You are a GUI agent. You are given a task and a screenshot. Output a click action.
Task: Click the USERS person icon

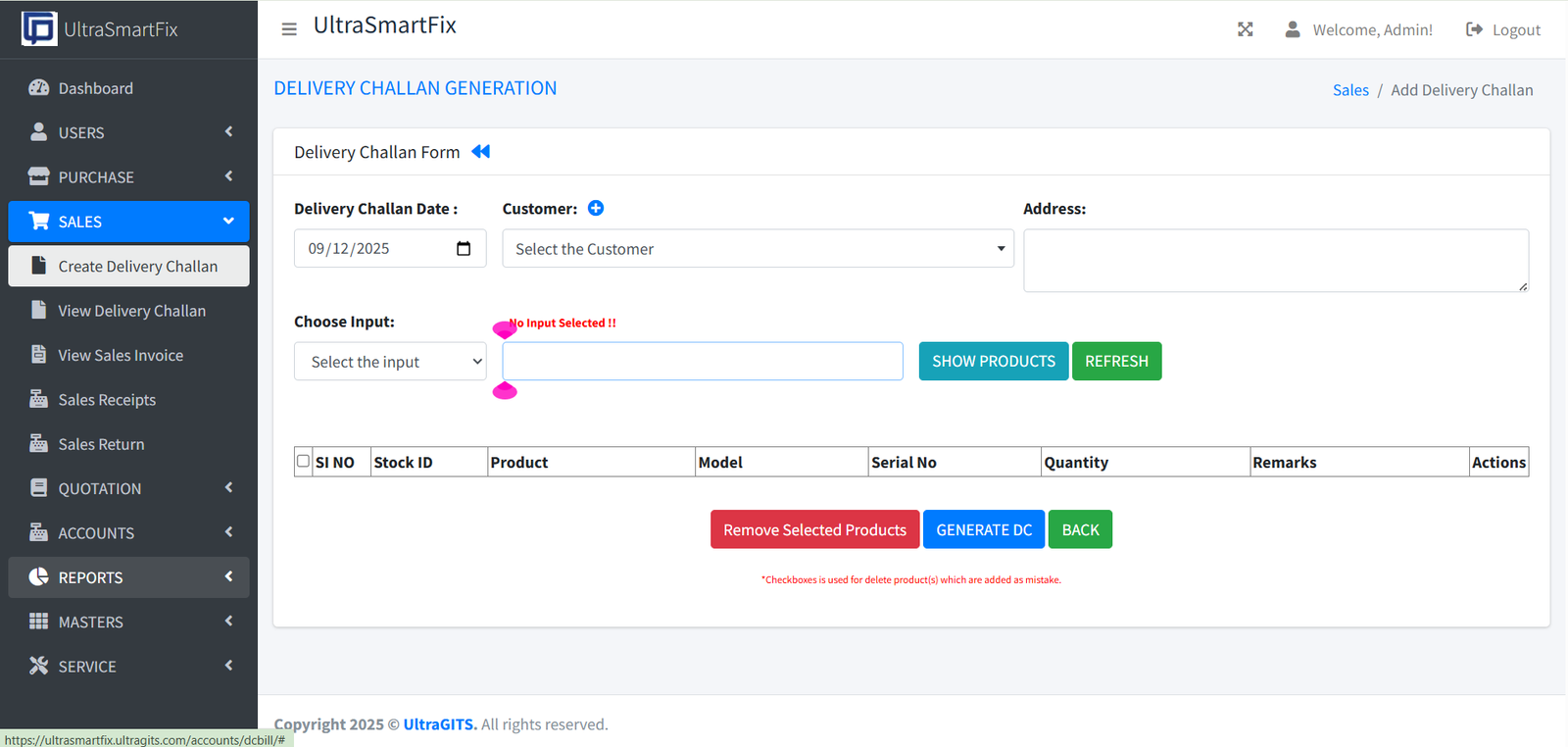pos(39,131)
